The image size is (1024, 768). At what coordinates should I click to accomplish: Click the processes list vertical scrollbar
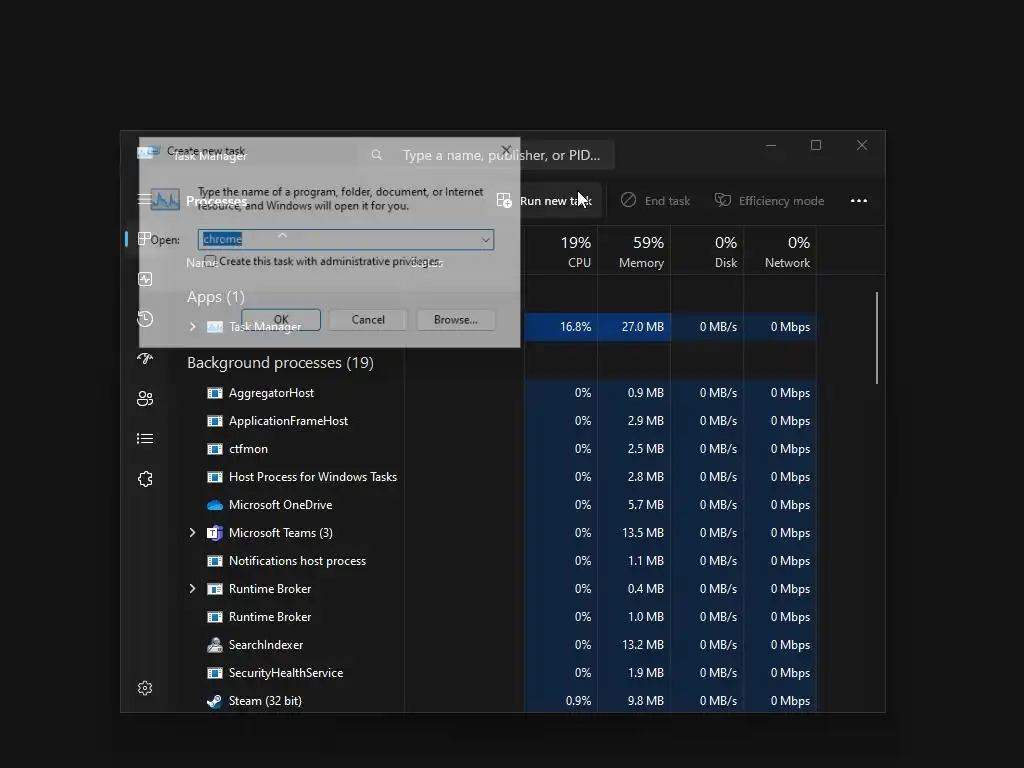pos(876,338)
